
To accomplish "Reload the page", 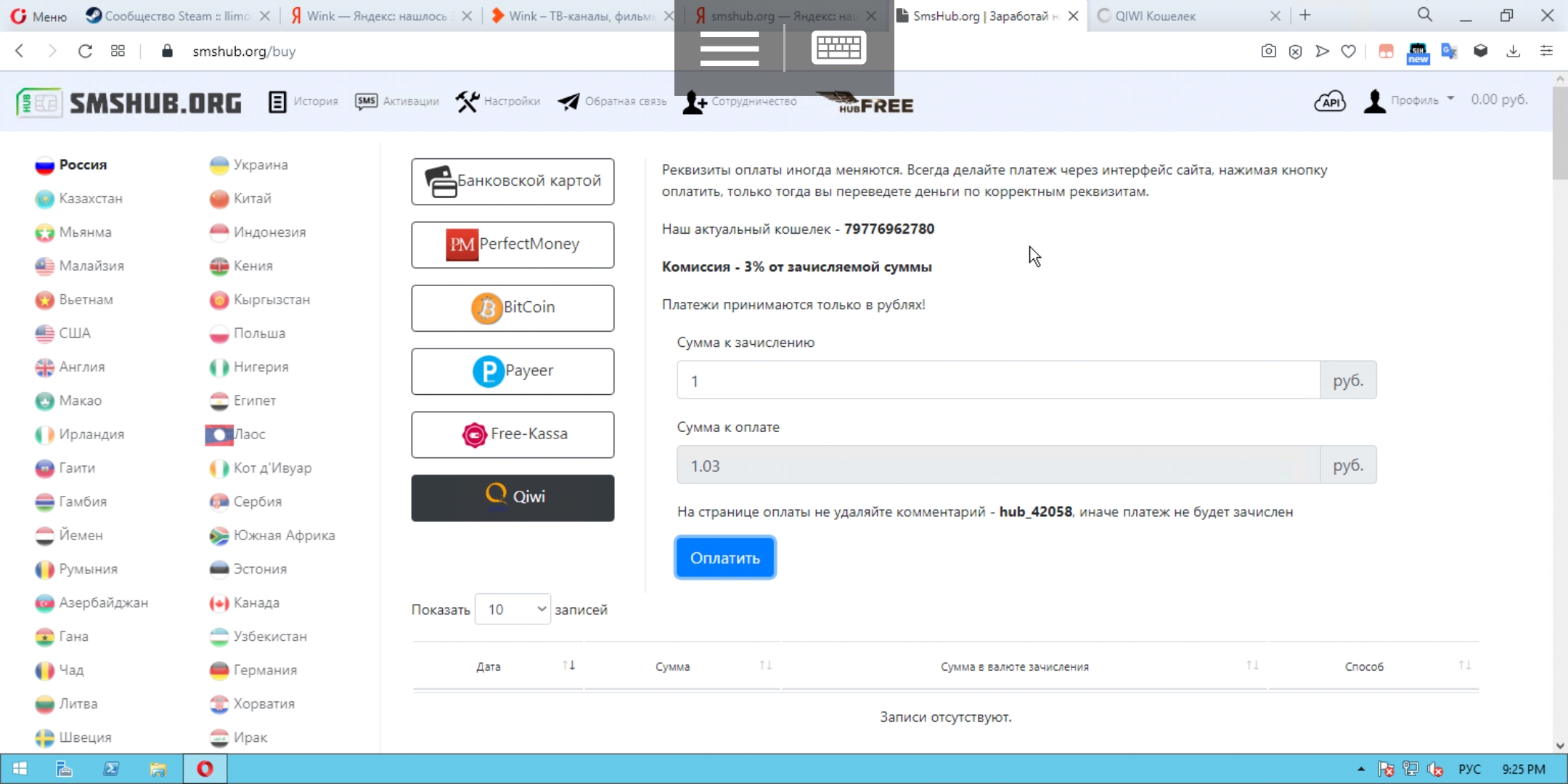I will coord(85,51).
